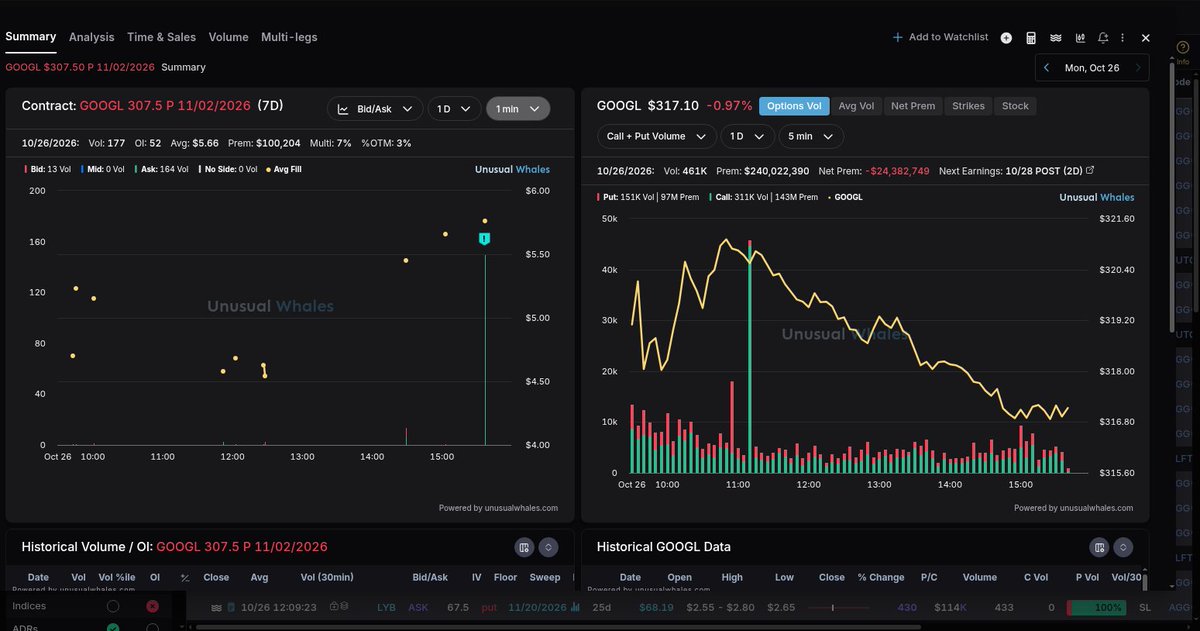Click the red GOOGL 307.5 P contract title
The height and width of the screenshot is (631, 1200).
click(165, 105)
